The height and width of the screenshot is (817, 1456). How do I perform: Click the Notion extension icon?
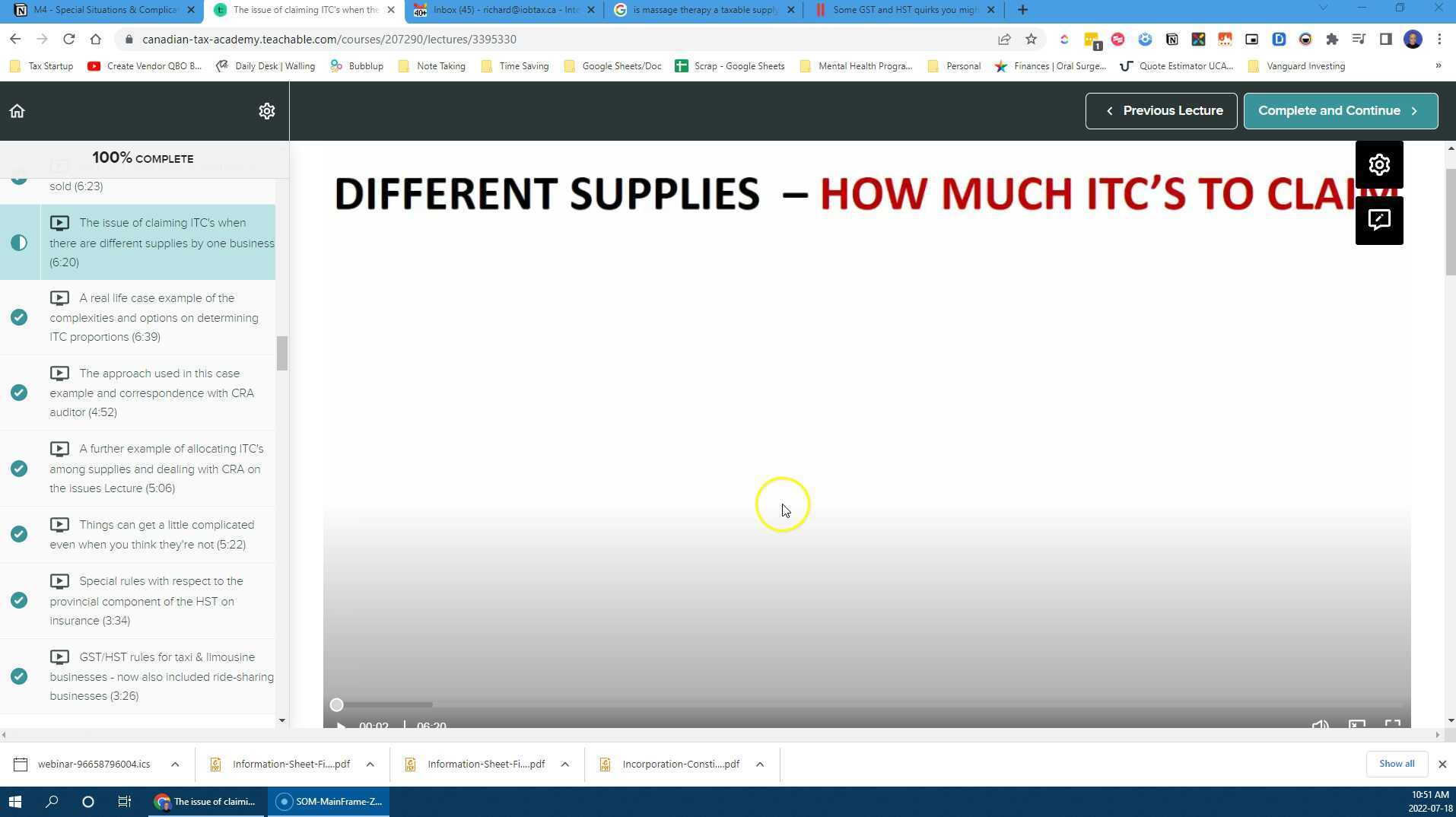pyautogui.click(x=1171, y=39)
